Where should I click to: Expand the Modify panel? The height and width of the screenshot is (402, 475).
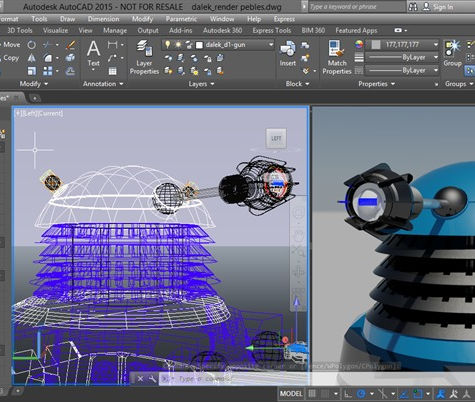(33, 84)
